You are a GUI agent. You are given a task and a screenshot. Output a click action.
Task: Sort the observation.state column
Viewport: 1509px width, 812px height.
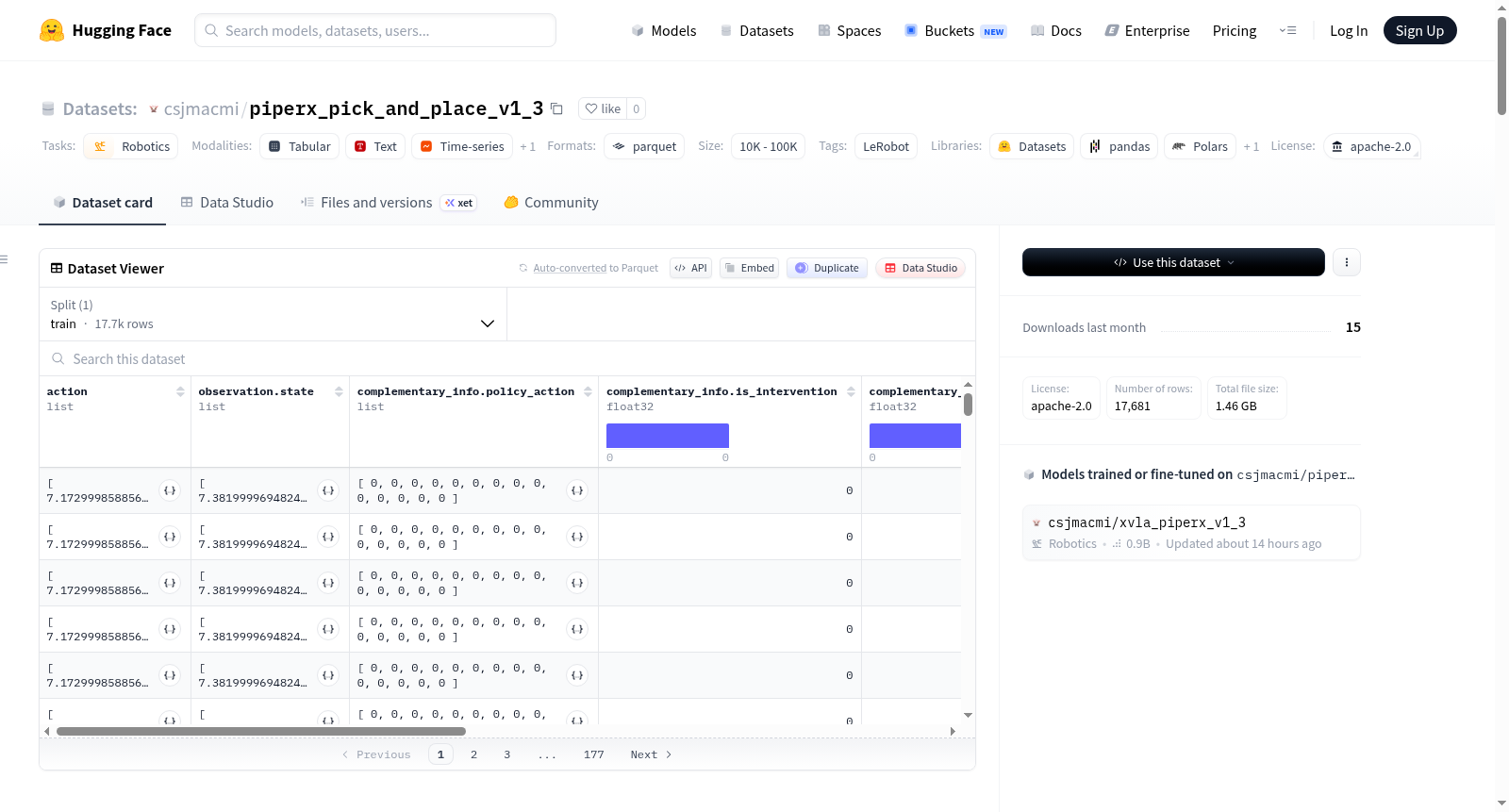[x=339, y=391]
